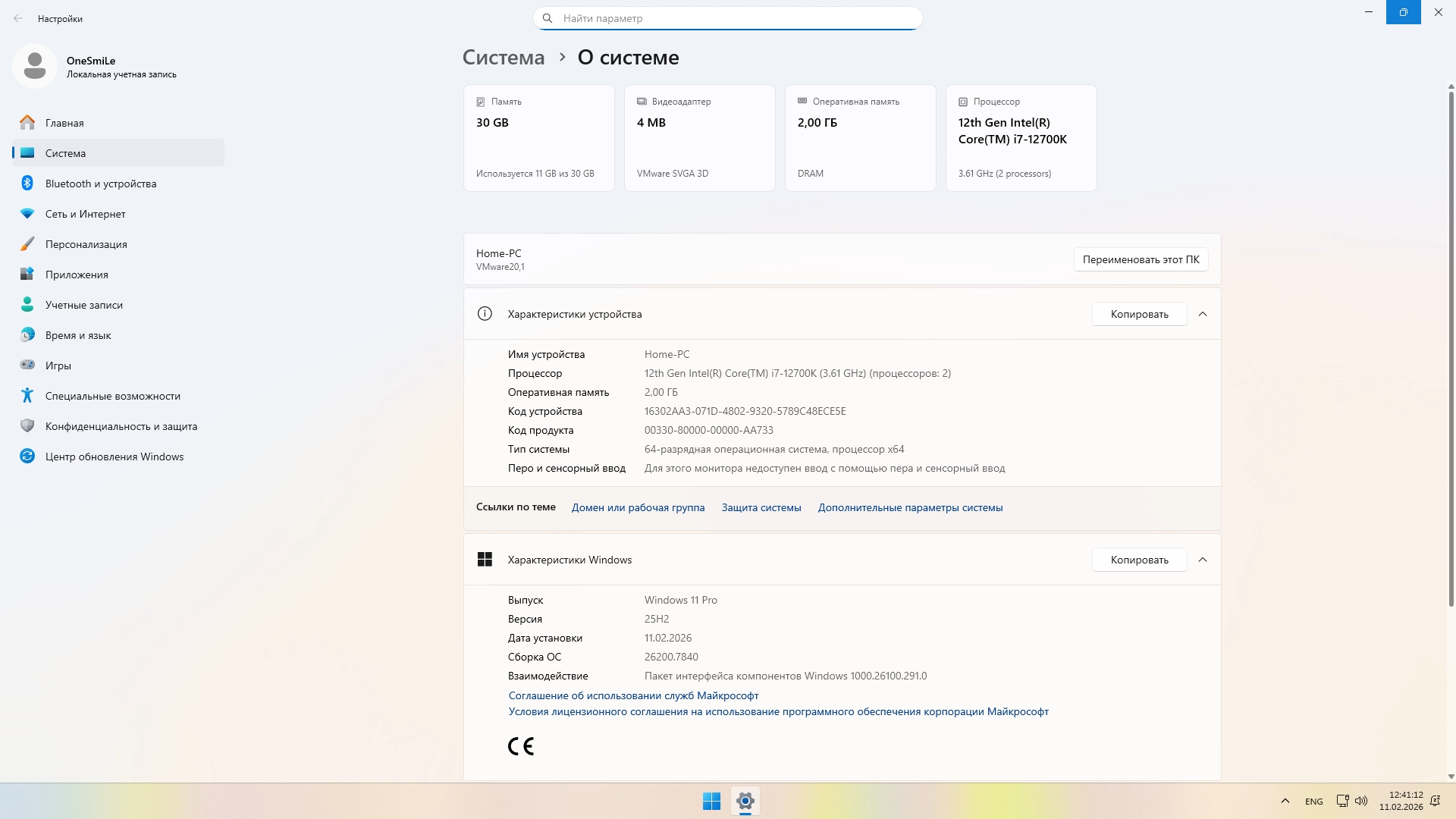Click Rename this PC button
Image resolution: width=1456 pixels, height=819 pixels.
[1141, 259]
